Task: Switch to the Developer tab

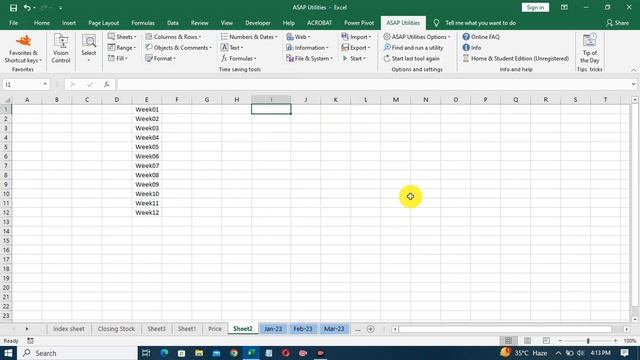Action: [x=258, y=23]
